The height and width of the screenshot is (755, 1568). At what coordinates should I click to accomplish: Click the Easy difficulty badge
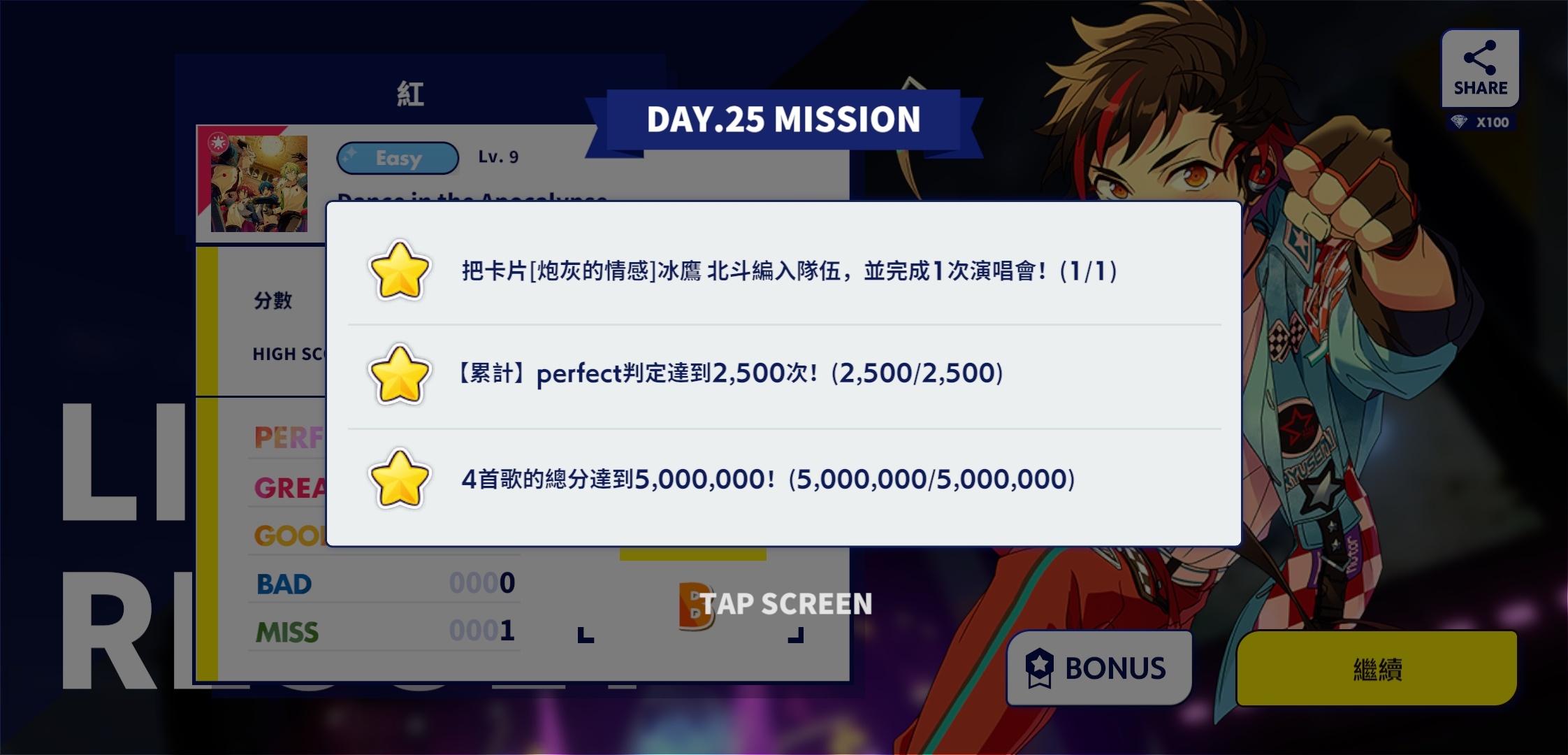pyautogui.click(x=398, y=158)
